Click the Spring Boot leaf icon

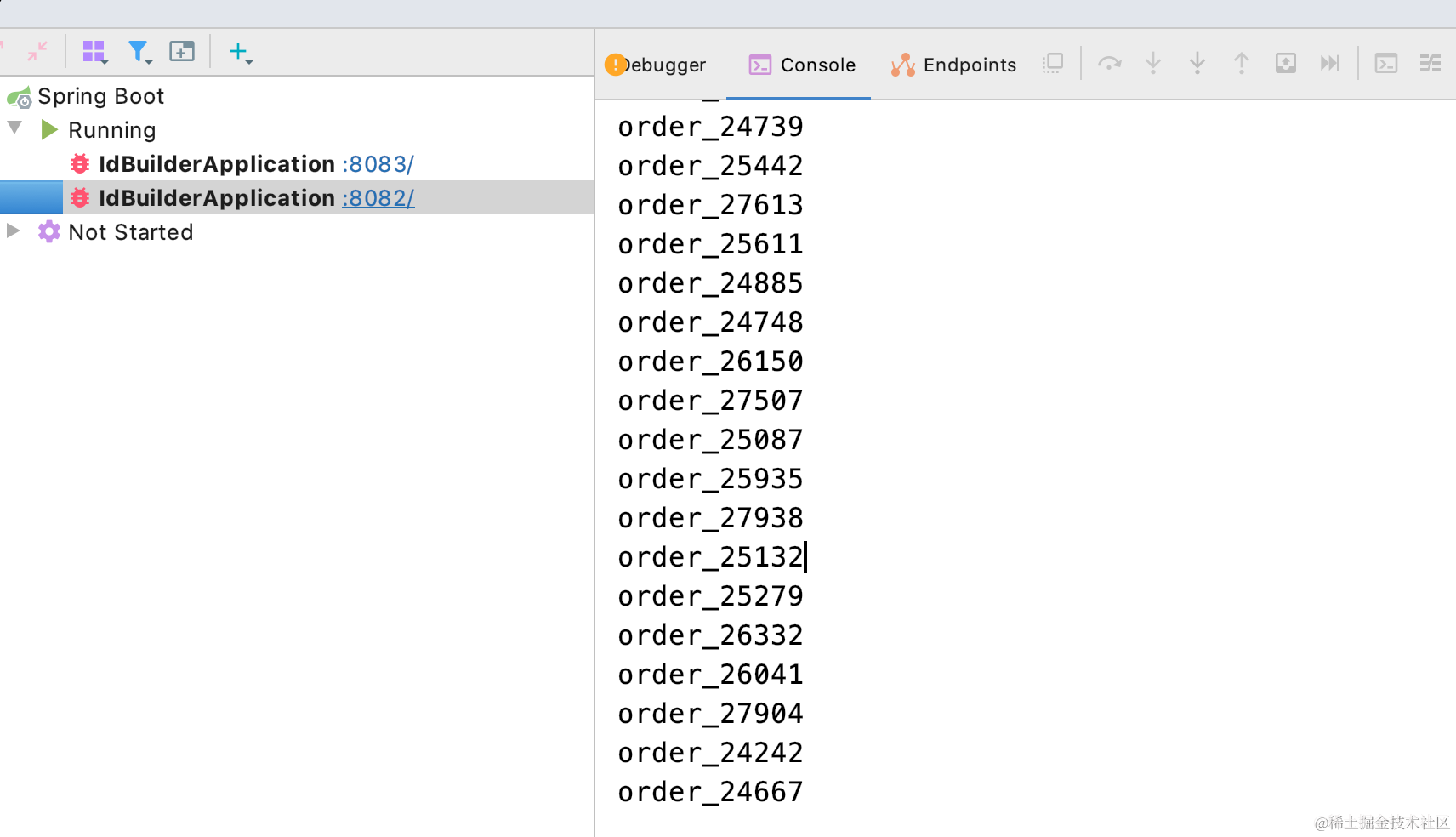click(20, 97)
